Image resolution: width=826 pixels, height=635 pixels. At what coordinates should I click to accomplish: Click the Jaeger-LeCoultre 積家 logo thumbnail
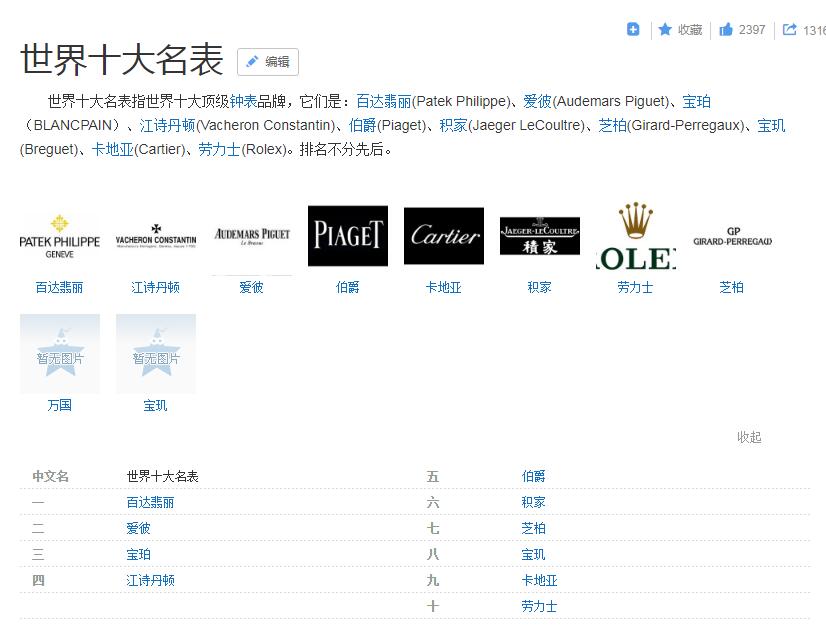tap(540, 236)
